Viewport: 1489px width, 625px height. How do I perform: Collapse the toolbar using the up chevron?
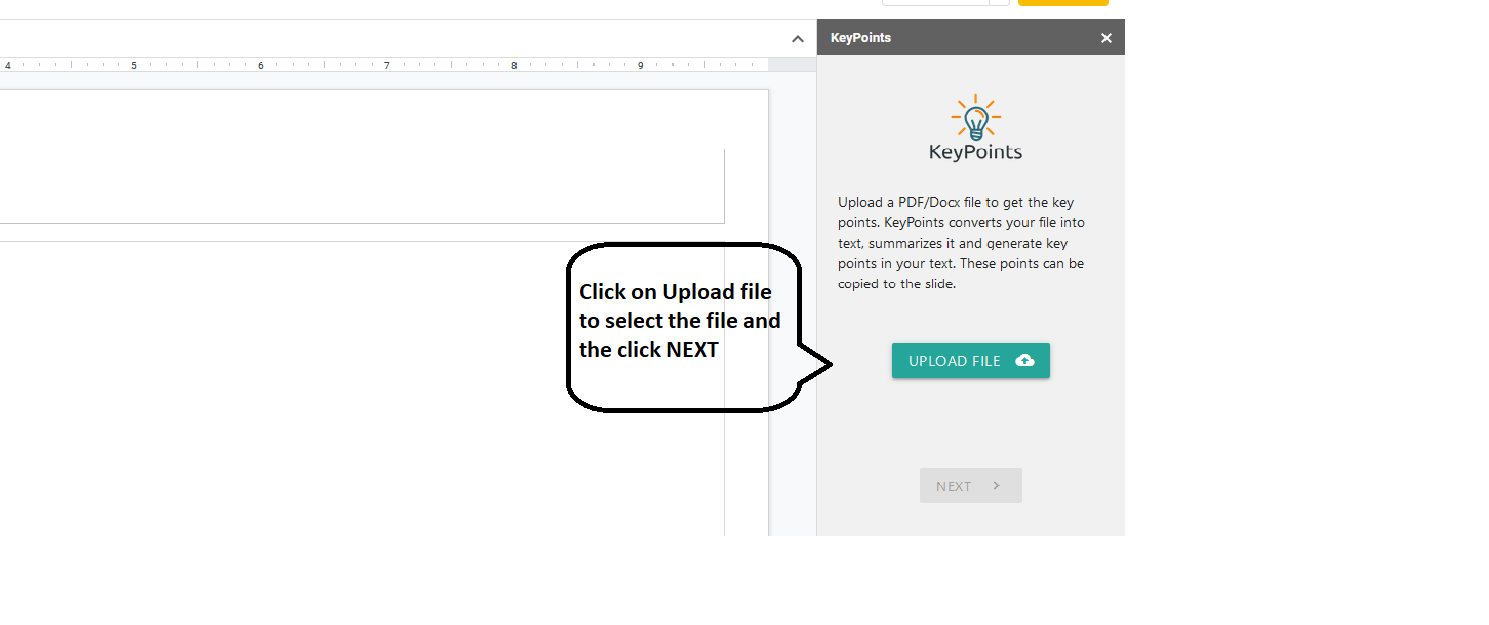point(797,38)
